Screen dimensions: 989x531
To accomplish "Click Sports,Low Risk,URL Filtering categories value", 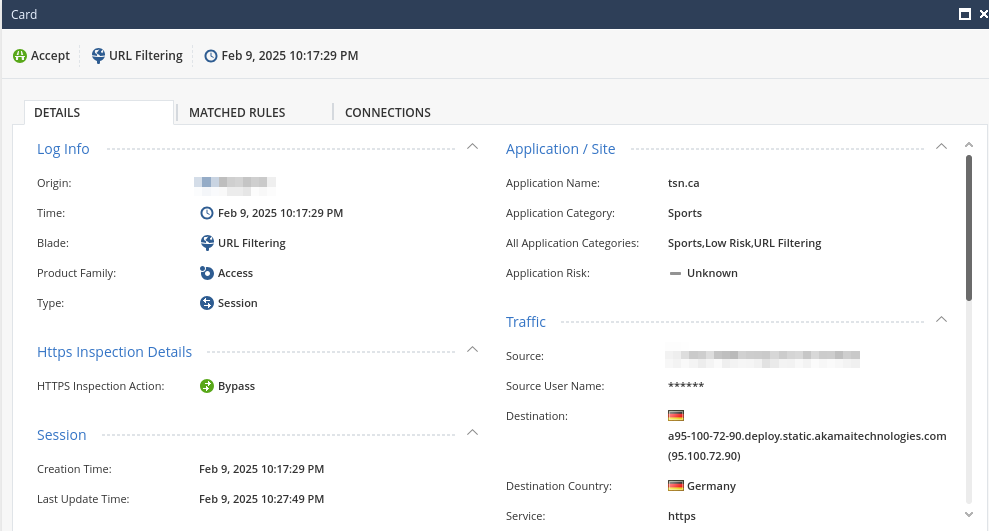I will click(x=744, y=243).
